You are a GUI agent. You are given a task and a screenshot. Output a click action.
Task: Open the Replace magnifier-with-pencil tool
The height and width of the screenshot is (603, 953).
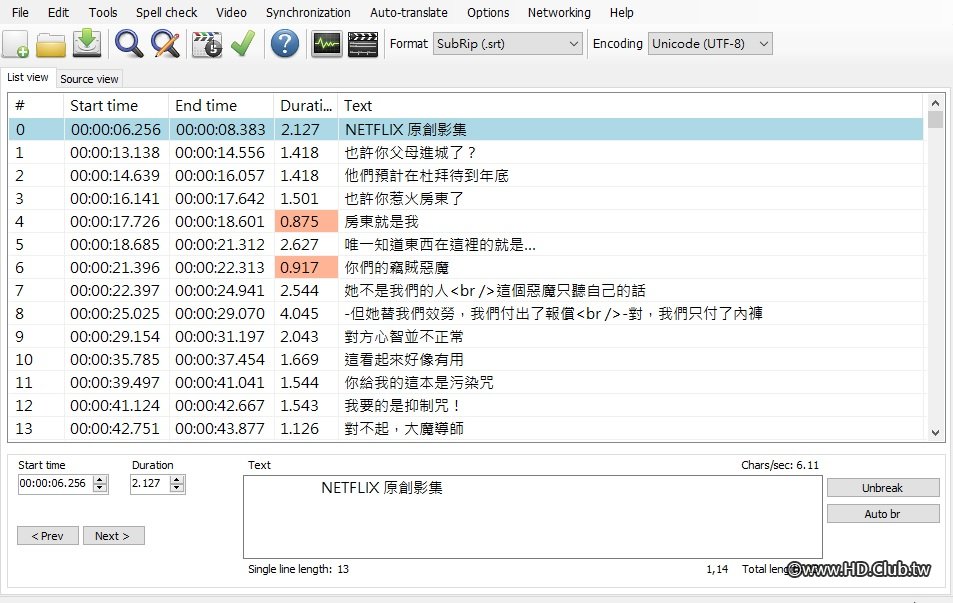[165, 44]
